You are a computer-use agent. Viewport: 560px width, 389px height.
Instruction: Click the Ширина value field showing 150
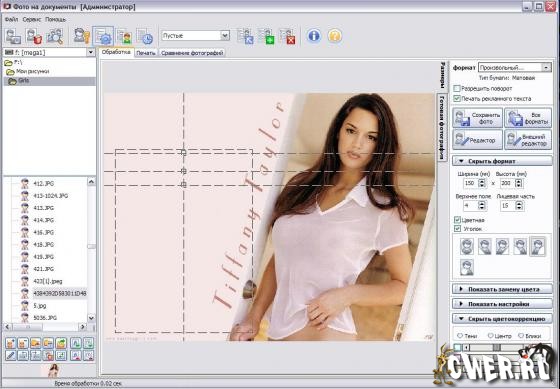pos(470,183)
